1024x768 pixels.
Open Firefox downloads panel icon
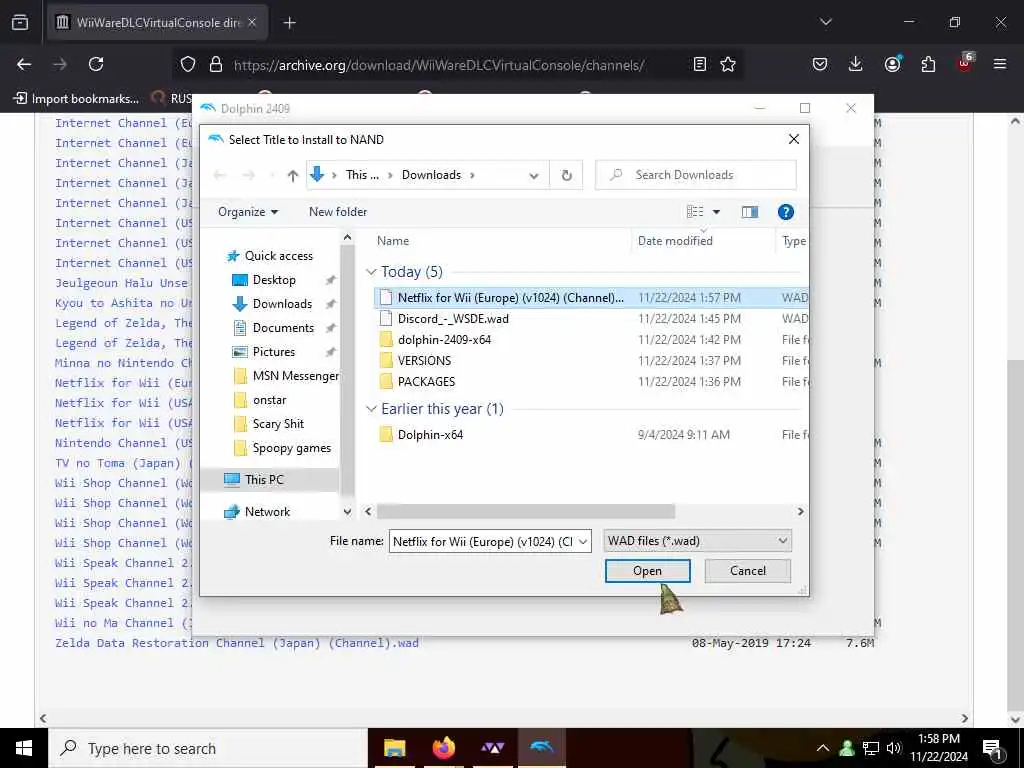pyautogui.click(x=856, y=64)
